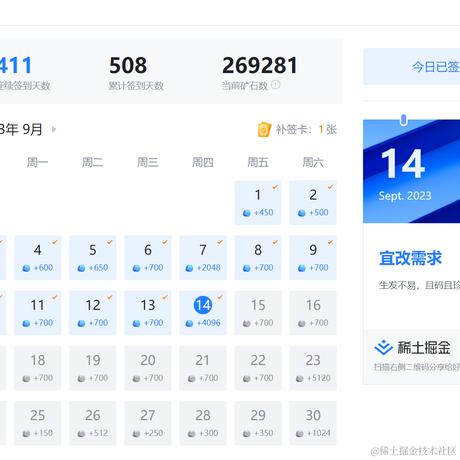Image resolution: width=460 pixels, height=460 pixels.
Task: Click the 周六 weekday header
Action: [313, 162]
